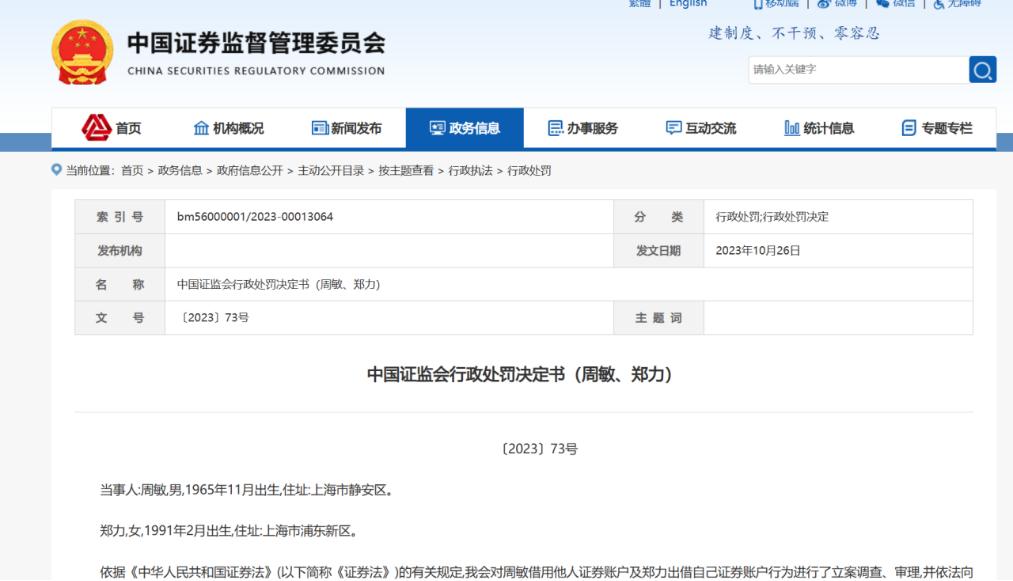
Task: Open the 办事服务 navigation tab
Action: 583,128
